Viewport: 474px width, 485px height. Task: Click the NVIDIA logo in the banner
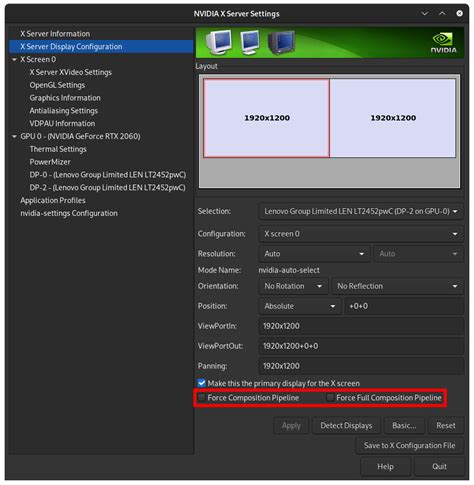coord(444,43)
